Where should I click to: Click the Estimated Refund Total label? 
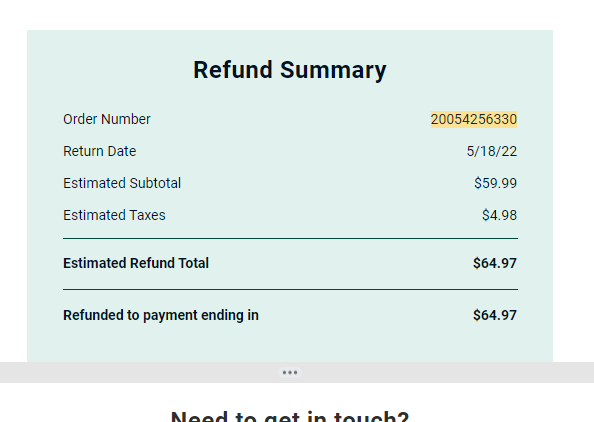(x=136, y=263)
